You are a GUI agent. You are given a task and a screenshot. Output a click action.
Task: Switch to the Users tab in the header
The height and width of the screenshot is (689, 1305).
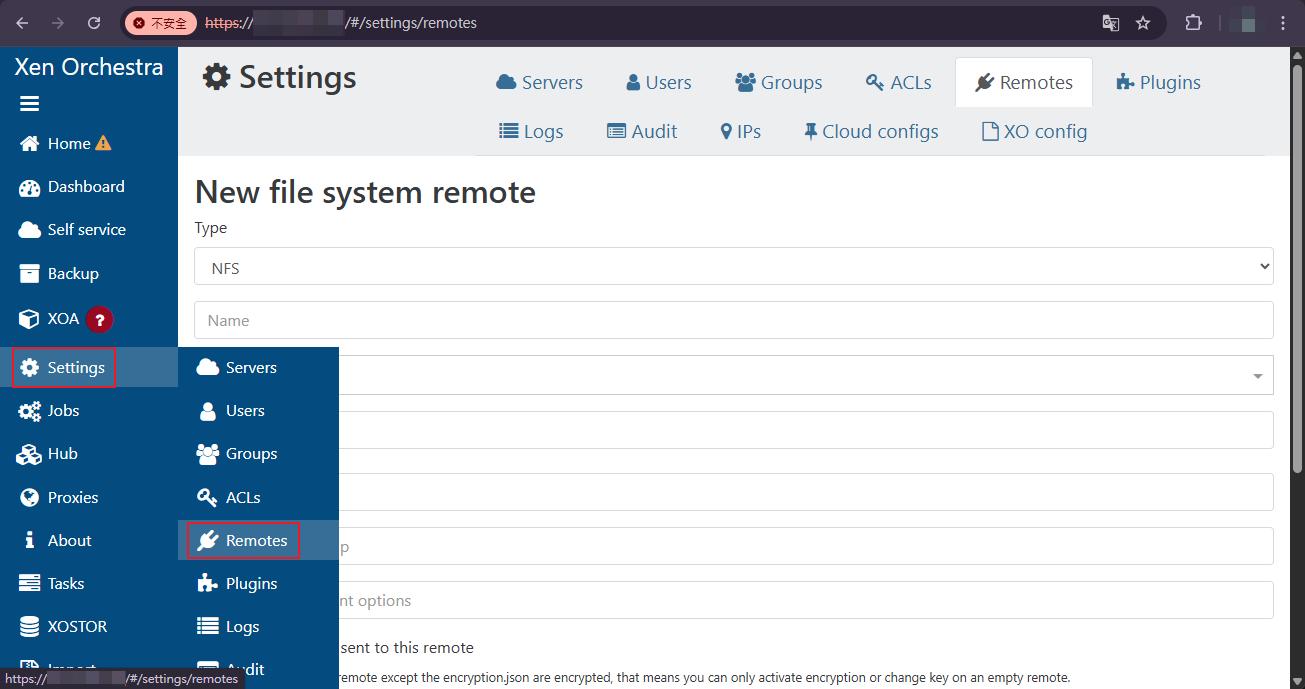(x=658, y=82)
